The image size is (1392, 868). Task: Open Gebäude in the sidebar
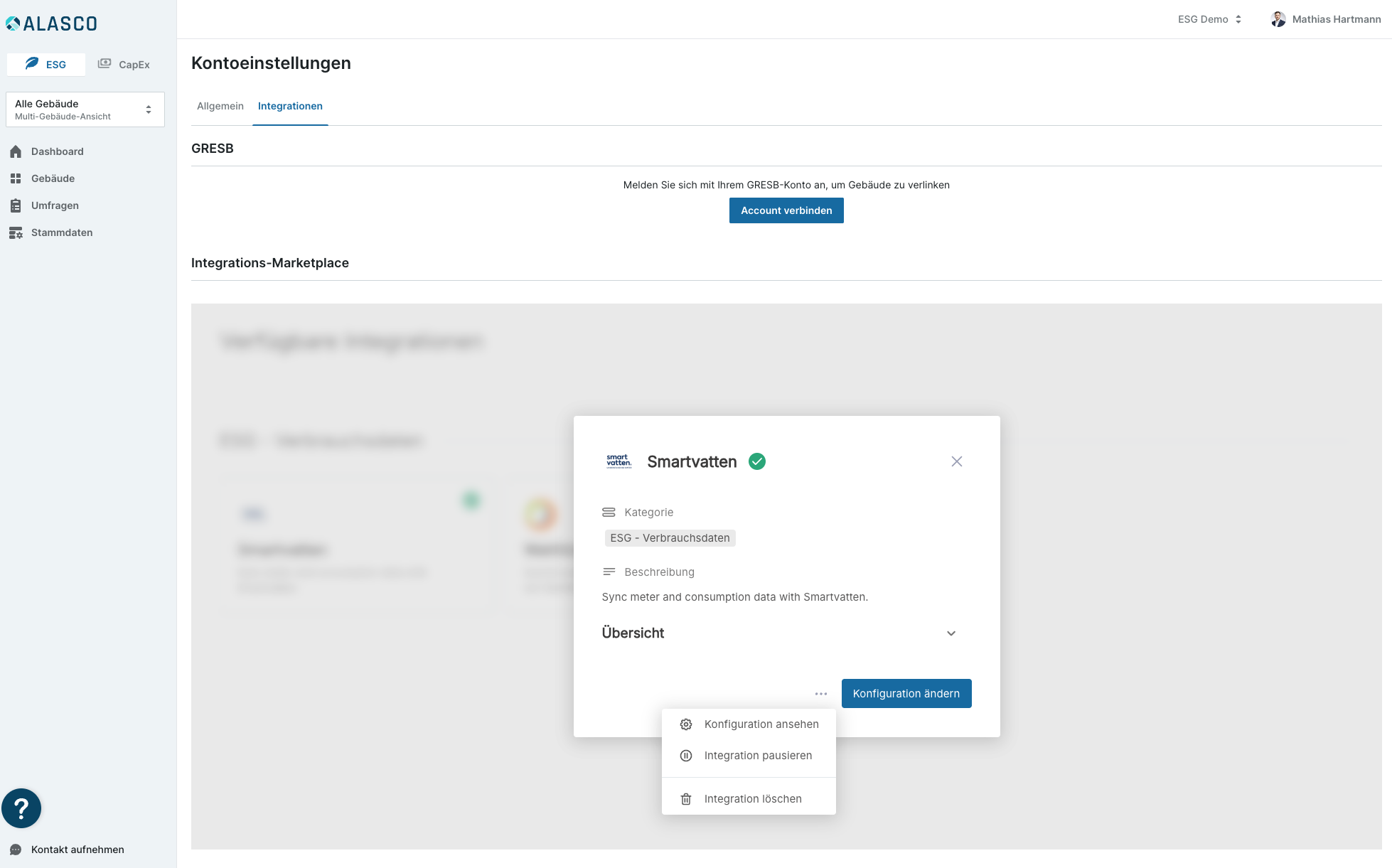point(53,178)
